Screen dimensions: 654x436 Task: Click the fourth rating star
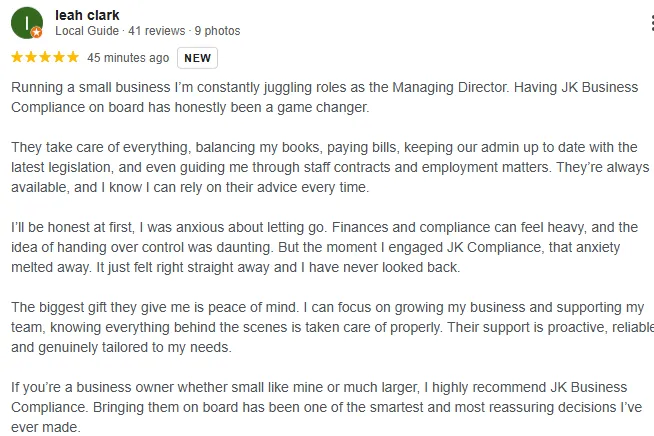click(59, 58)
